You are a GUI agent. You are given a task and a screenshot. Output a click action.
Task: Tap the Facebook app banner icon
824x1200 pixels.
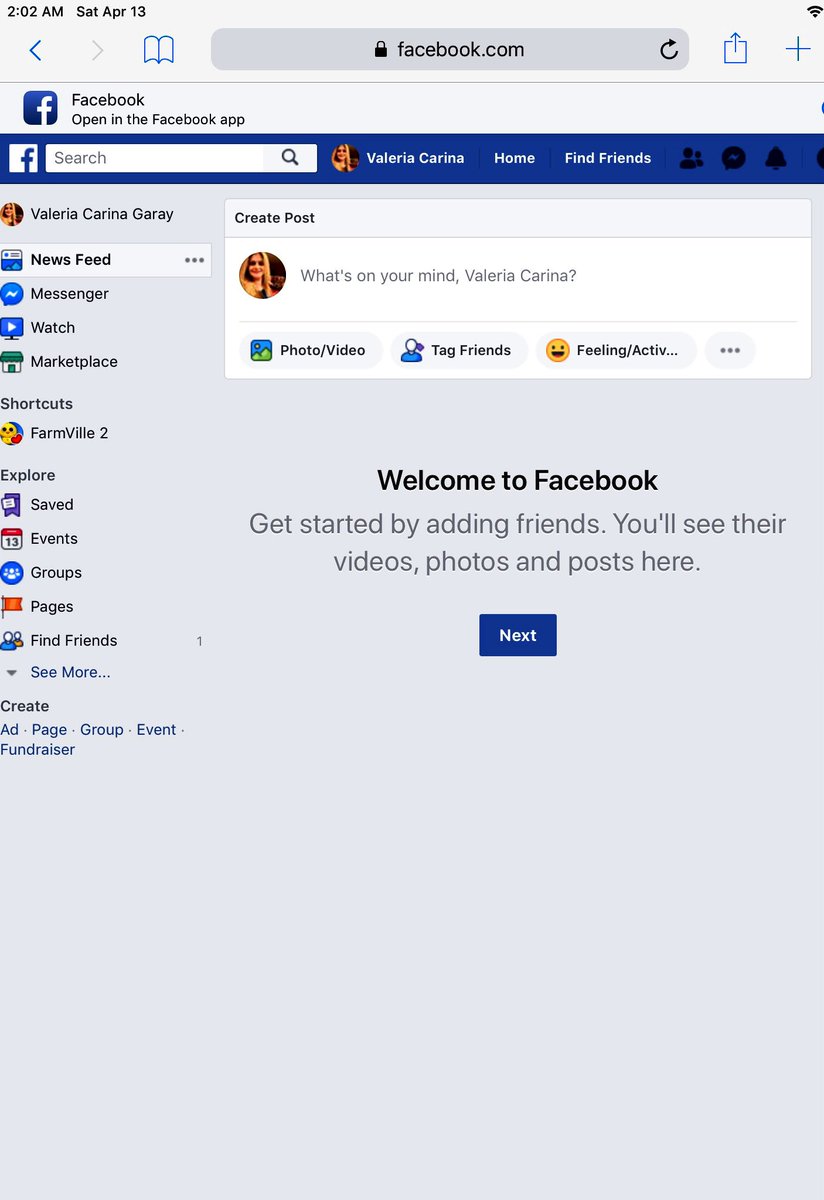coord(41,108)
